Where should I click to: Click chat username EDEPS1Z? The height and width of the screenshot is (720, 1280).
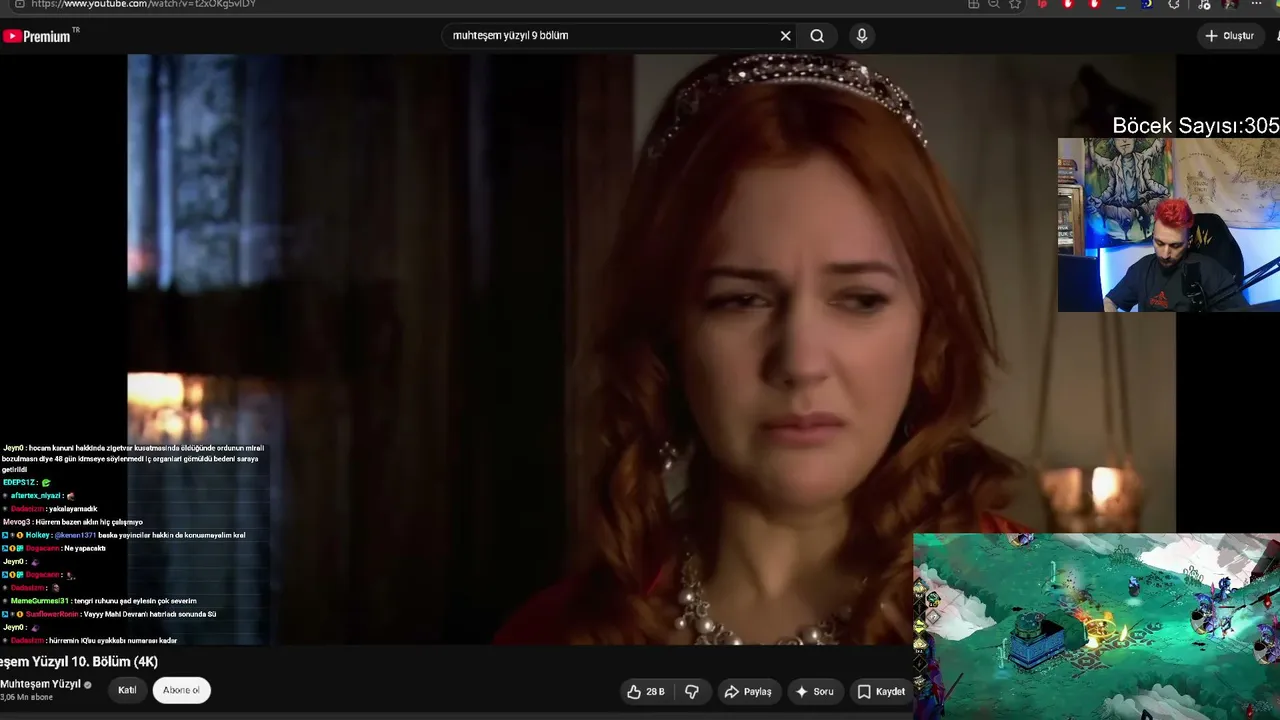pyautogui.click(x=19, y=483)
